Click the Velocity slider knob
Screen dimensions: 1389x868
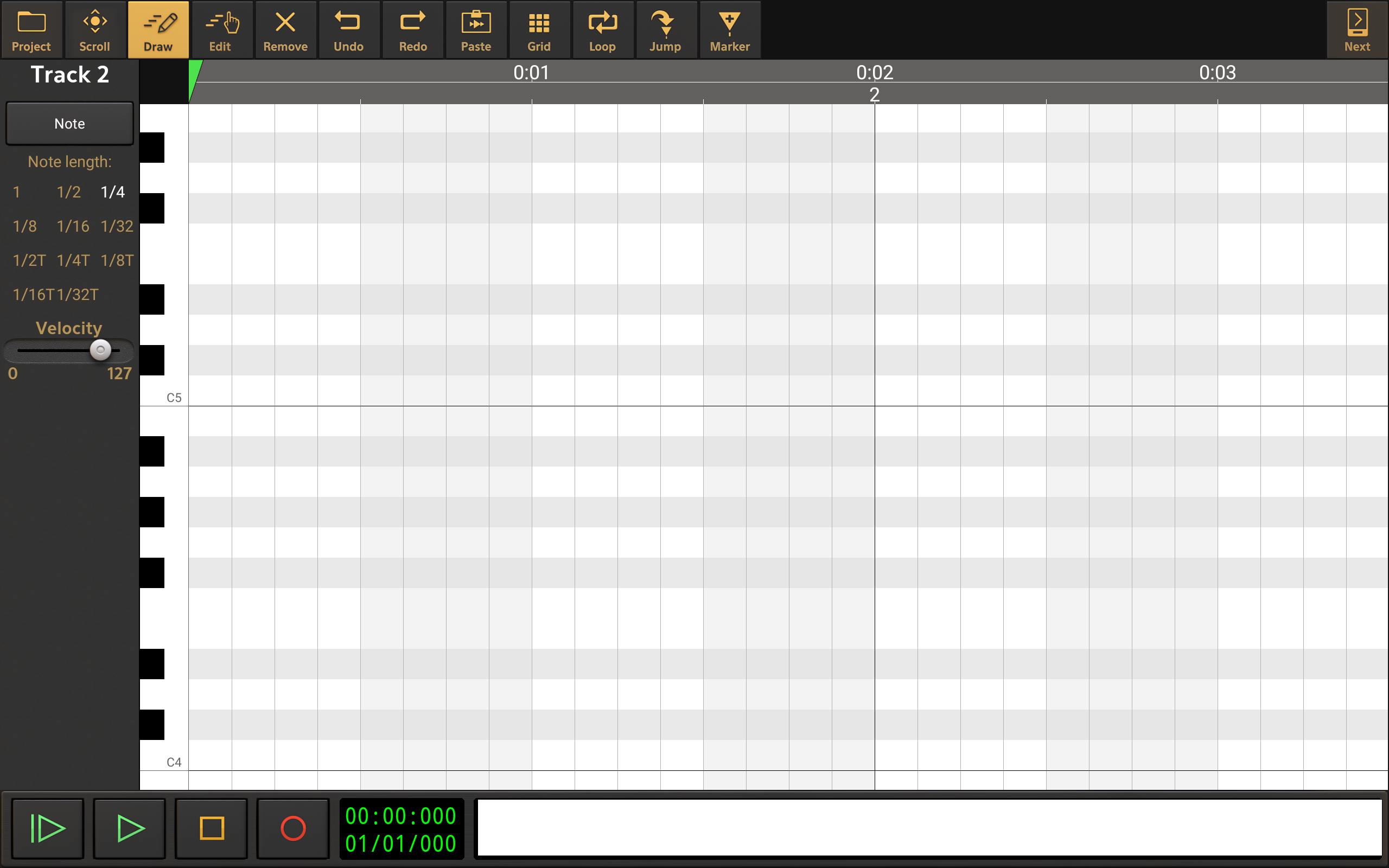coord(100,349)
